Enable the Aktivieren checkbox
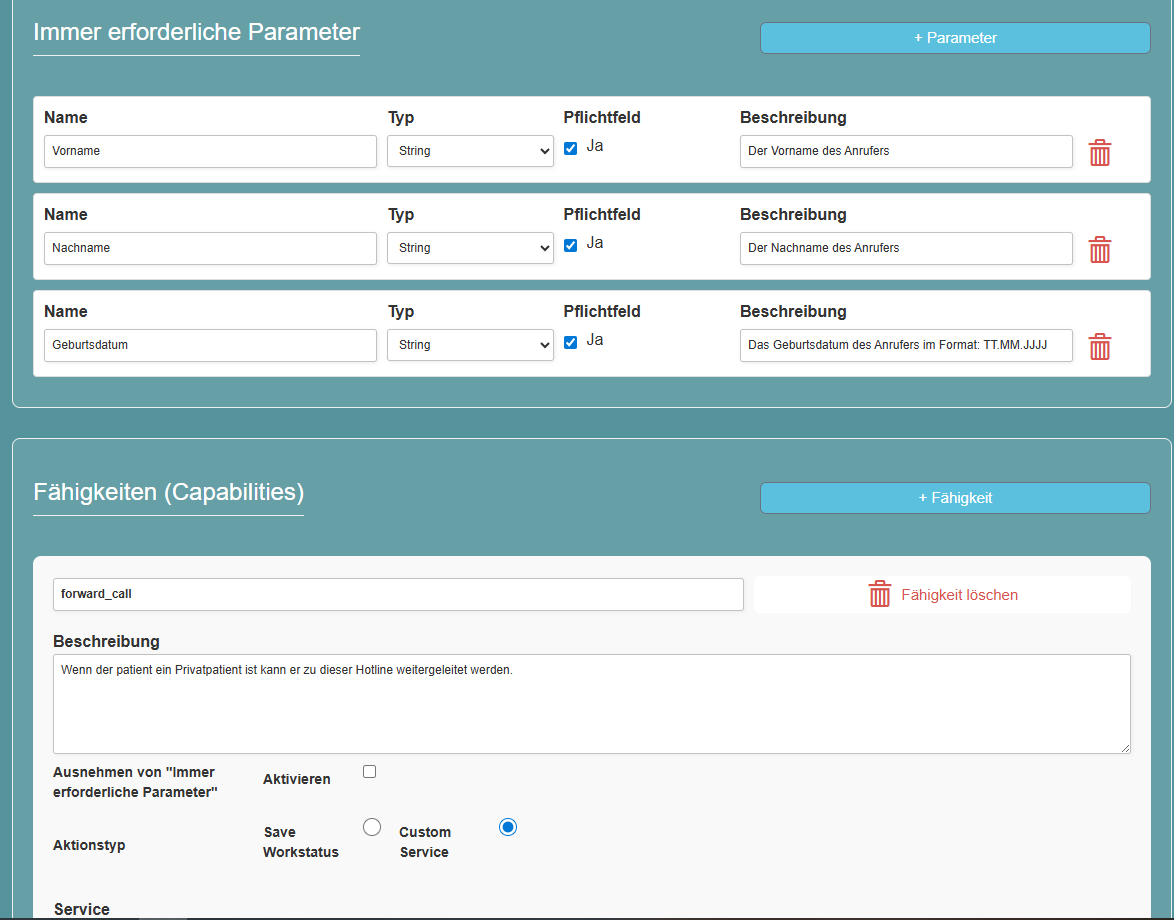This screenshot has width=1174, height=920. point(369,771)
